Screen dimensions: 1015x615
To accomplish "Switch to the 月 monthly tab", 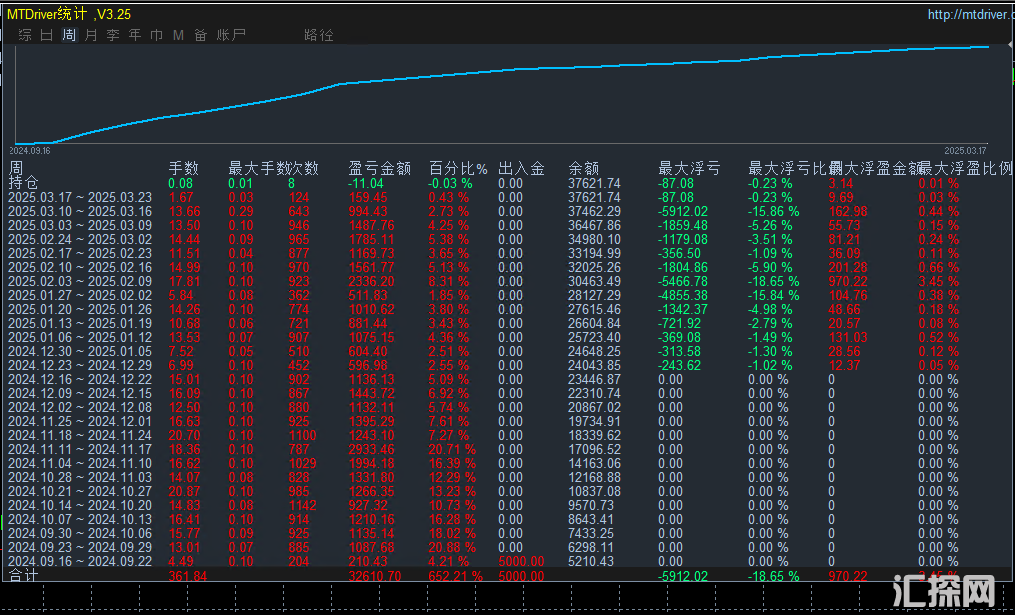I will point(91,35).
